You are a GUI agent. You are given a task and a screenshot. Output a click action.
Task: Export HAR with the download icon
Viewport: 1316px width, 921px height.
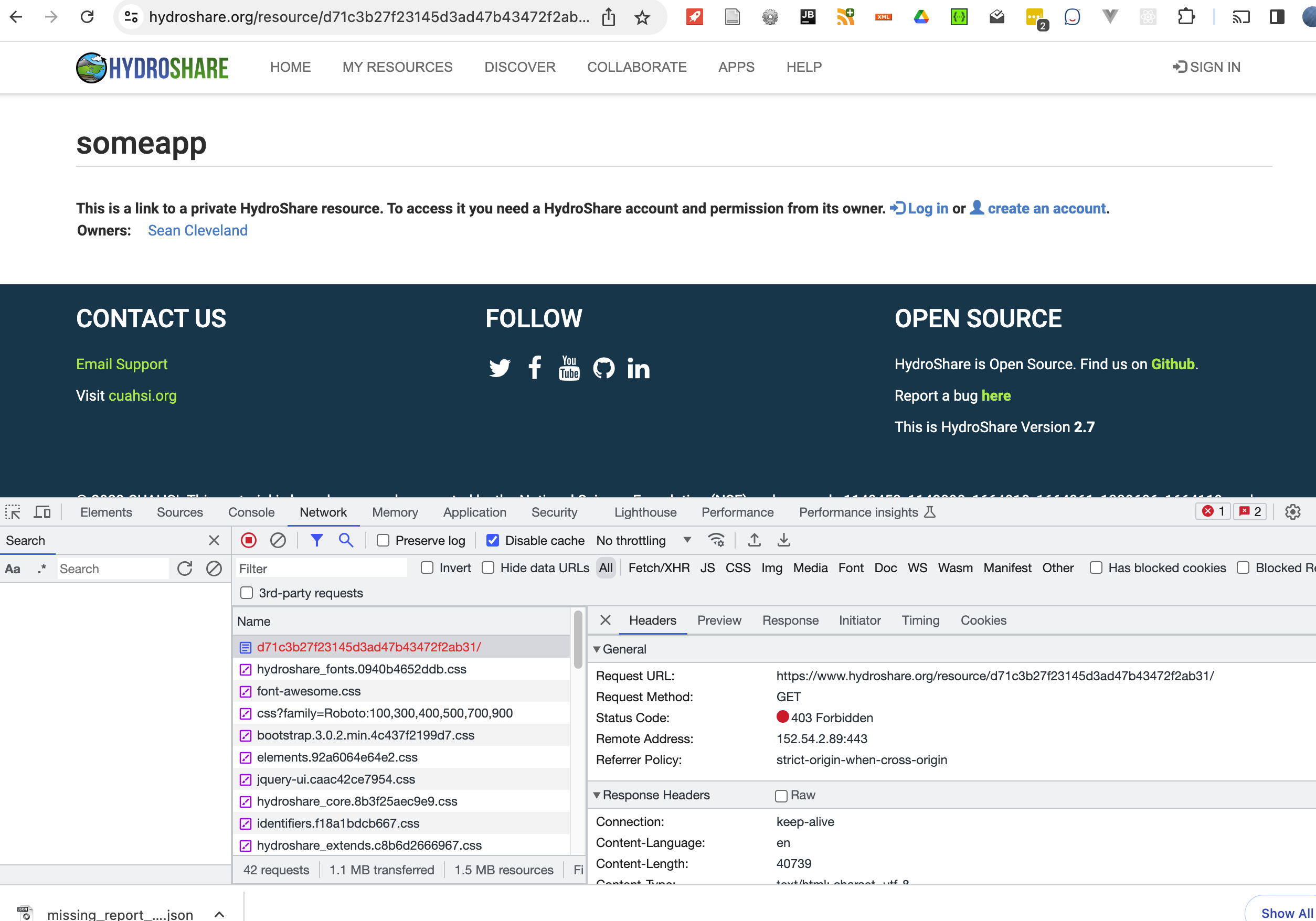(783, 540)
